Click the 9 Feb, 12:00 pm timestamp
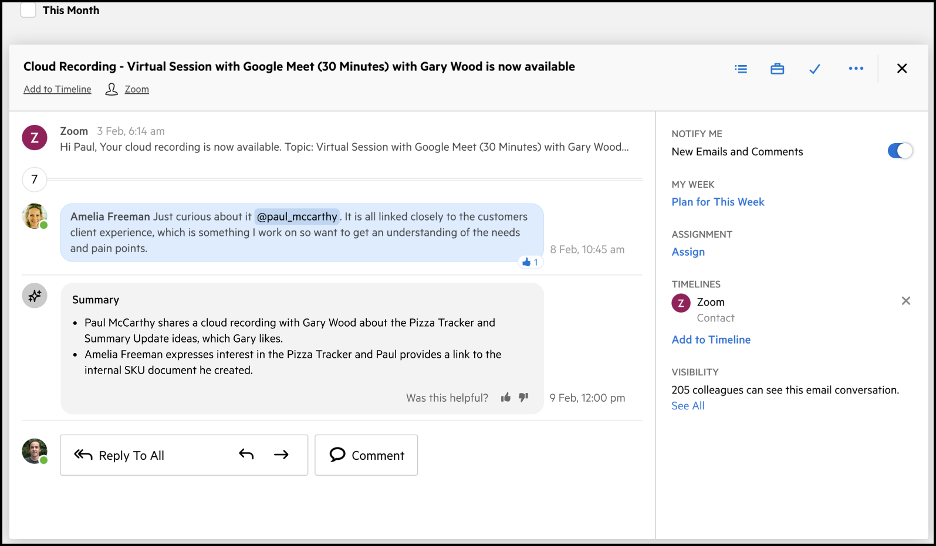Screen dimensions: 936x546 click(587, 398)
